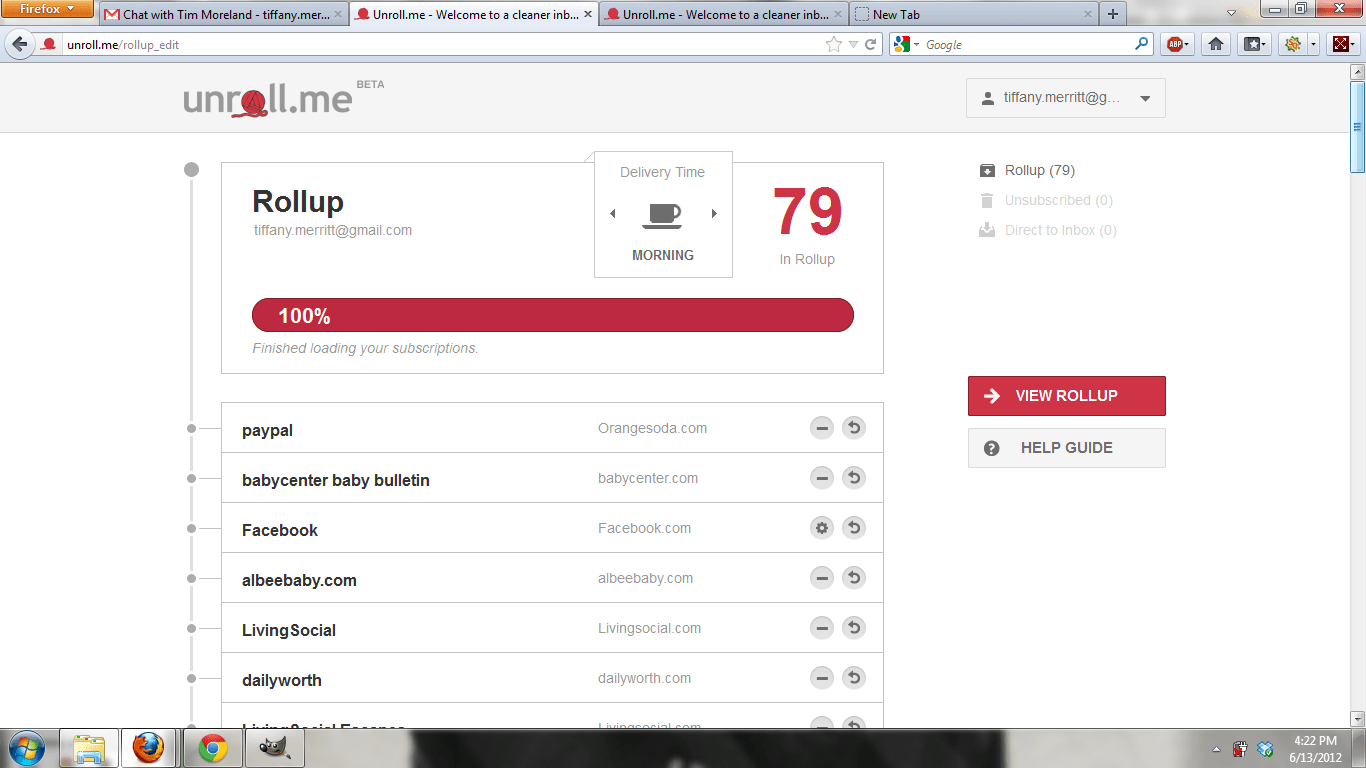Select the active Unroll.me tab

[473, 14]
